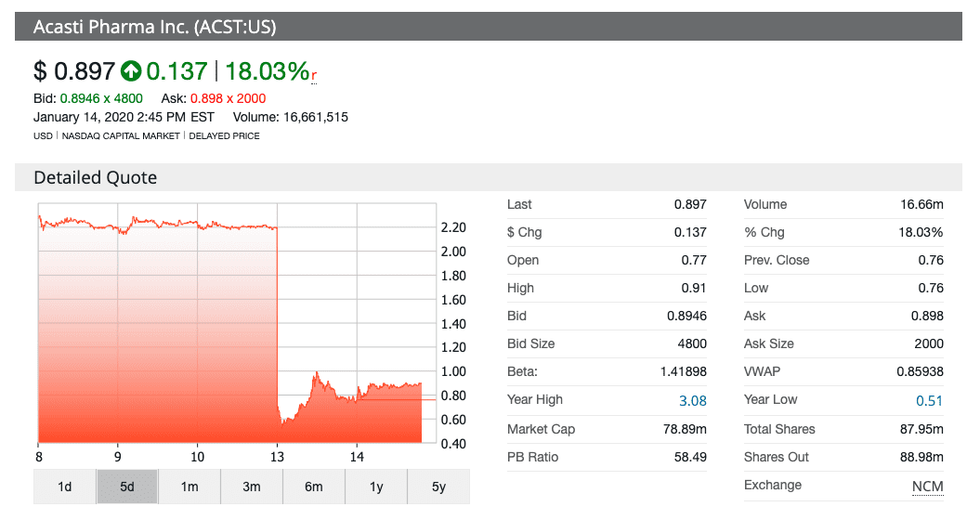This screenshot has width=980, height=517.
Task: Show the 1y chart range
Action: pyautogui.click(x=376, y=486)
